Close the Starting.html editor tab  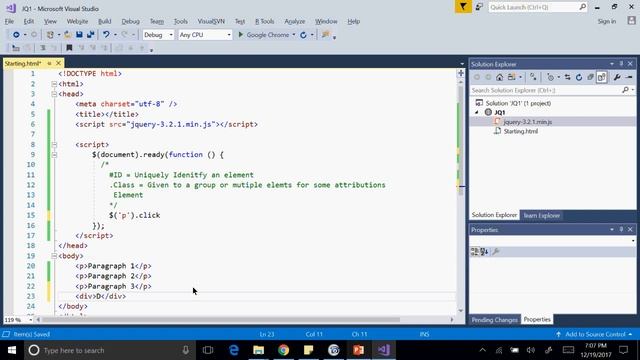coord(58,63)
